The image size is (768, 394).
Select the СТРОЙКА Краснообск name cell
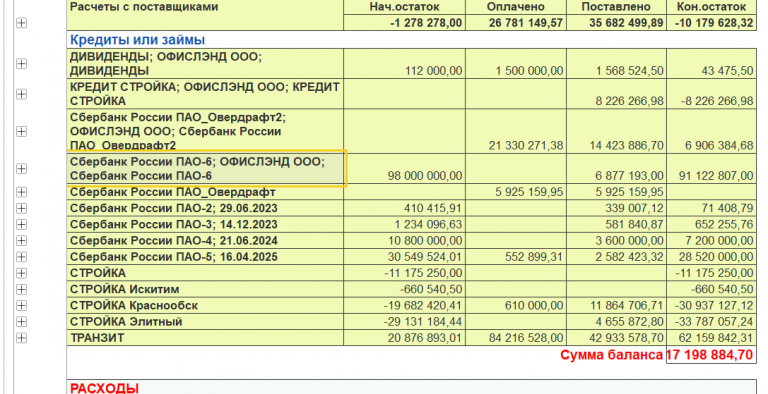pyautogui.click(x=205, y=305)
